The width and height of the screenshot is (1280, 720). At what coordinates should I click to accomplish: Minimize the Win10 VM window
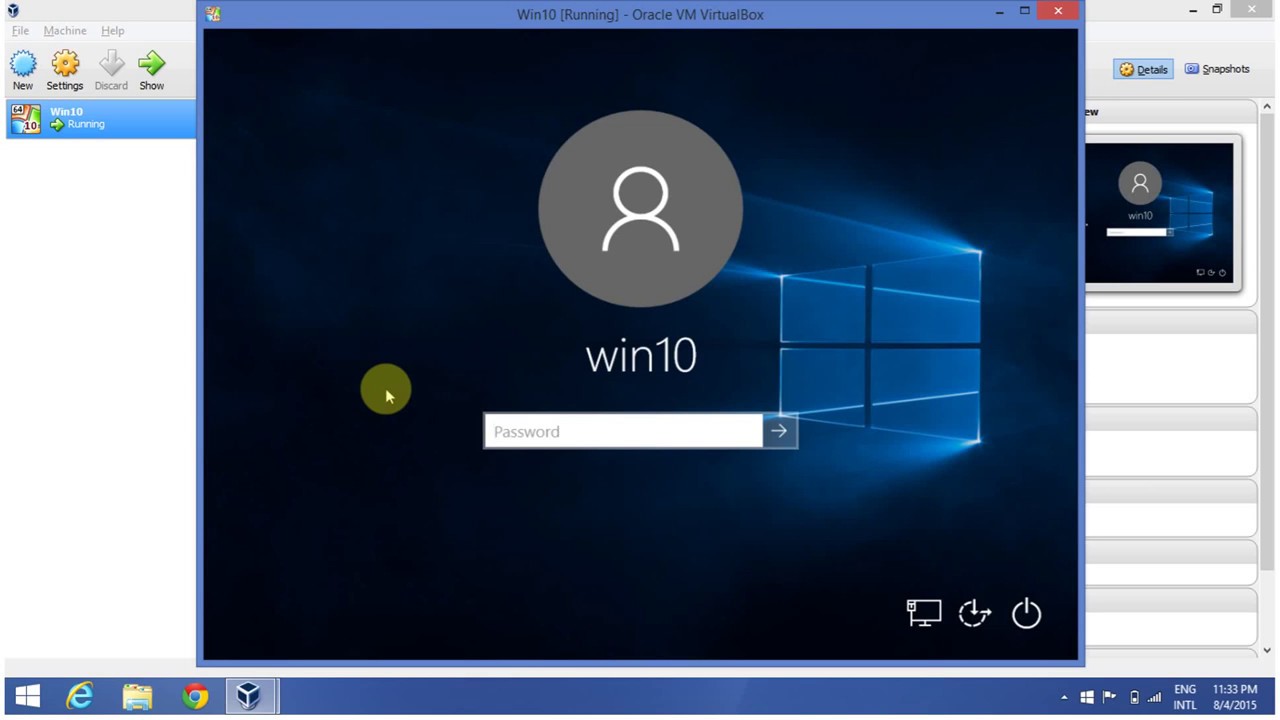[x=999, y=12]
